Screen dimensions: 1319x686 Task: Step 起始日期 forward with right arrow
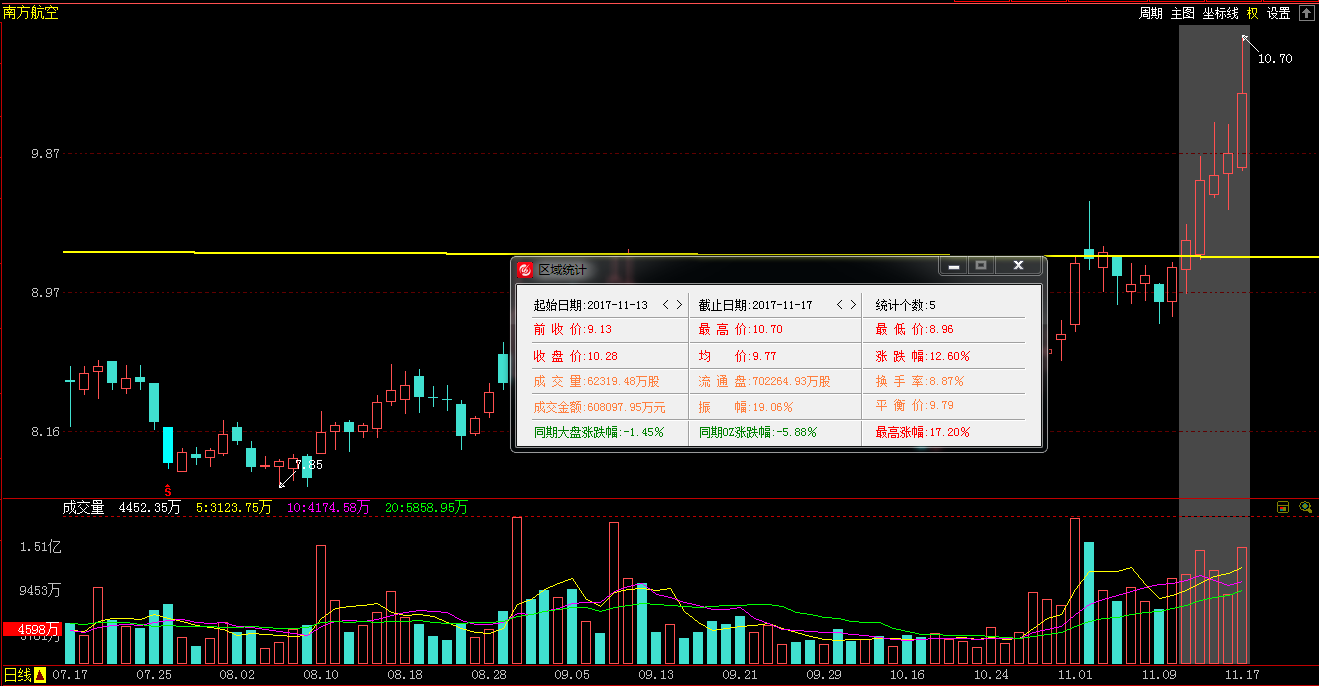[x=680, y=304]
